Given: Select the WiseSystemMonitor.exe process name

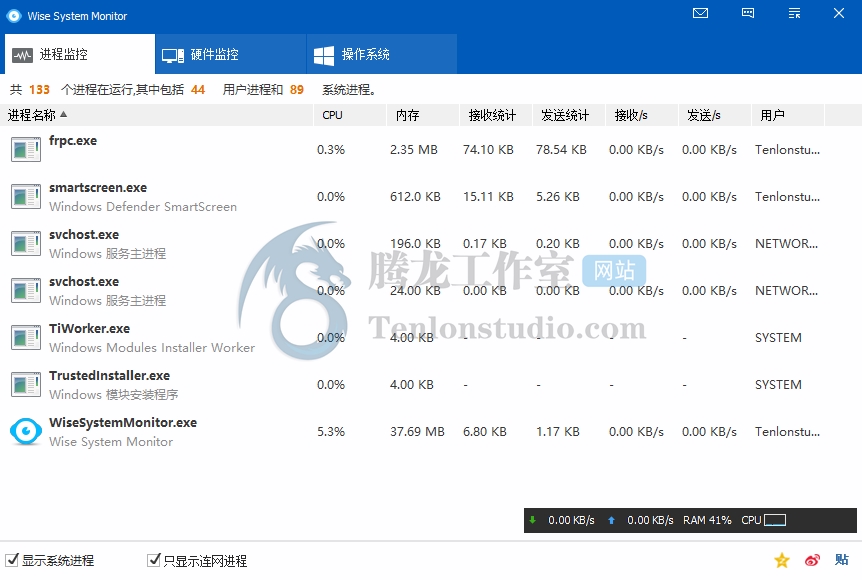Looking at the screenshot, I should 123,423.
